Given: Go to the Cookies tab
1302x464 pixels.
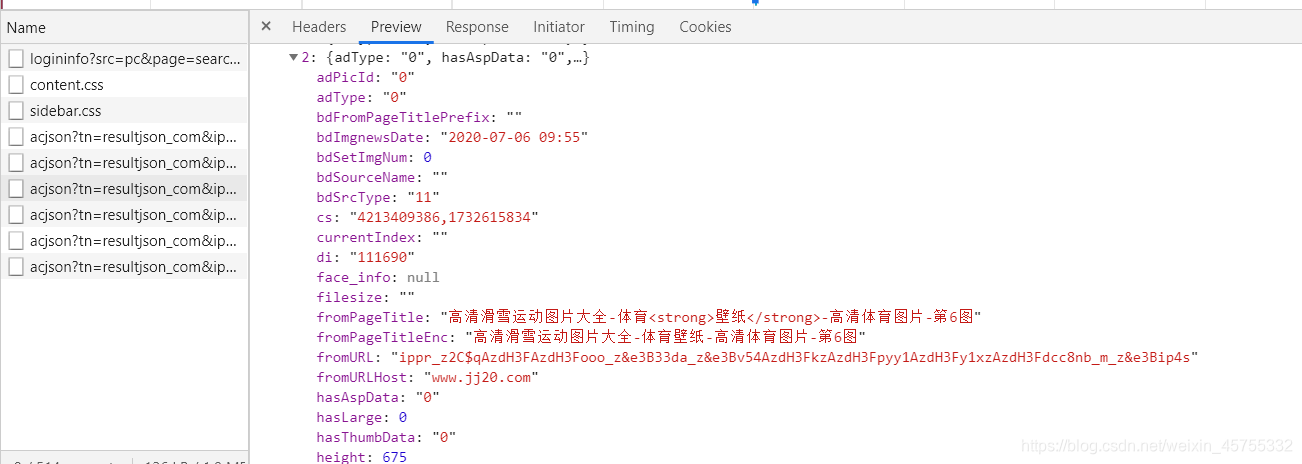Looking at the screenshot, I should pos(705,27).
